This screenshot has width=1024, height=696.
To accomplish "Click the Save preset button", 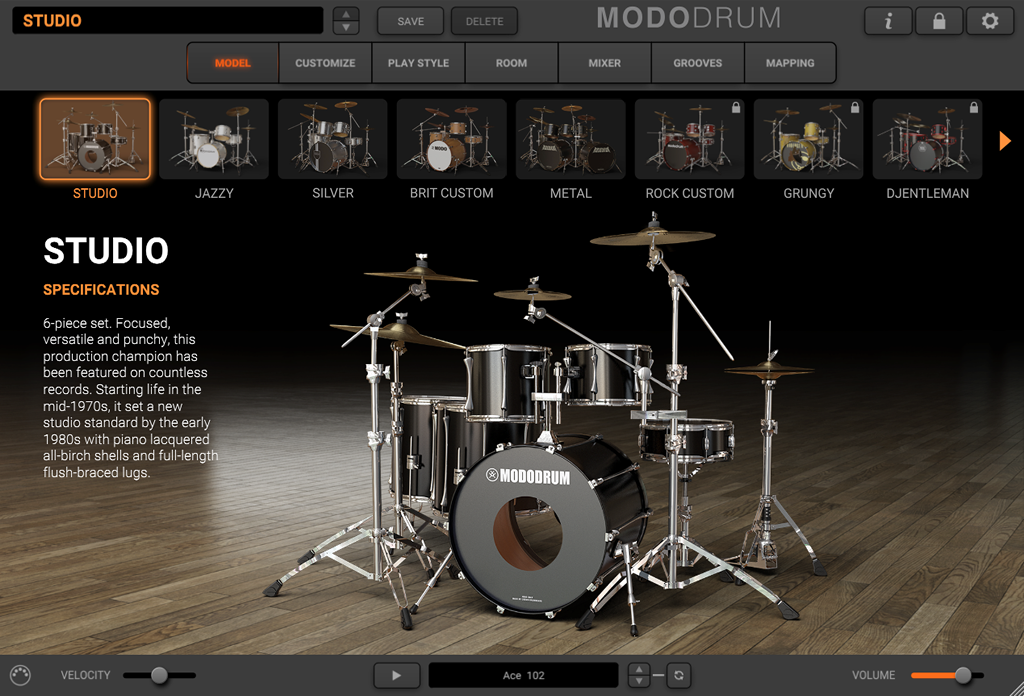I will coord(410,21).
